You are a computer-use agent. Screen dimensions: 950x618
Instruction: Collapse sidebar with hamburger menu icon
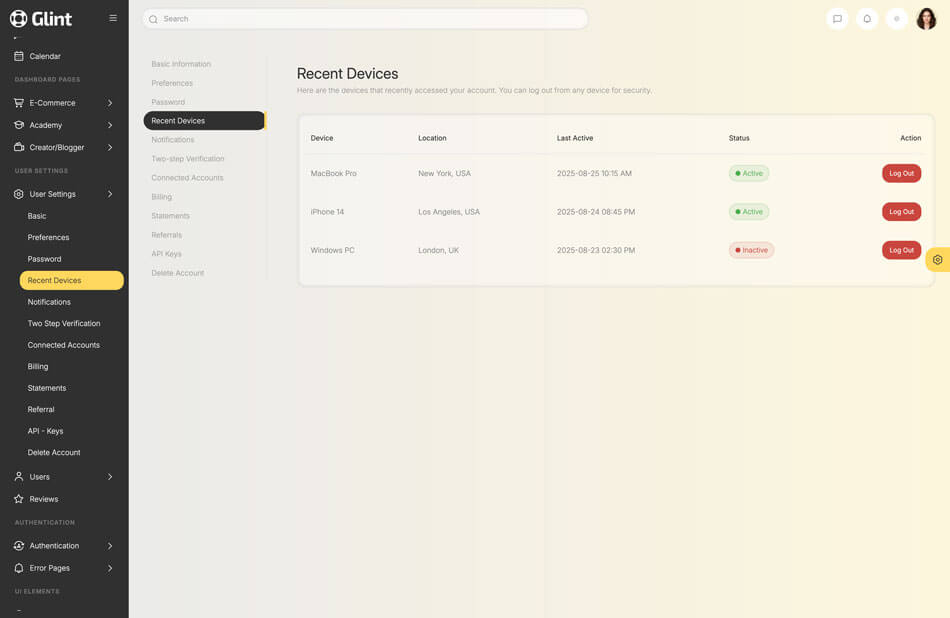[x=113, y=18]
